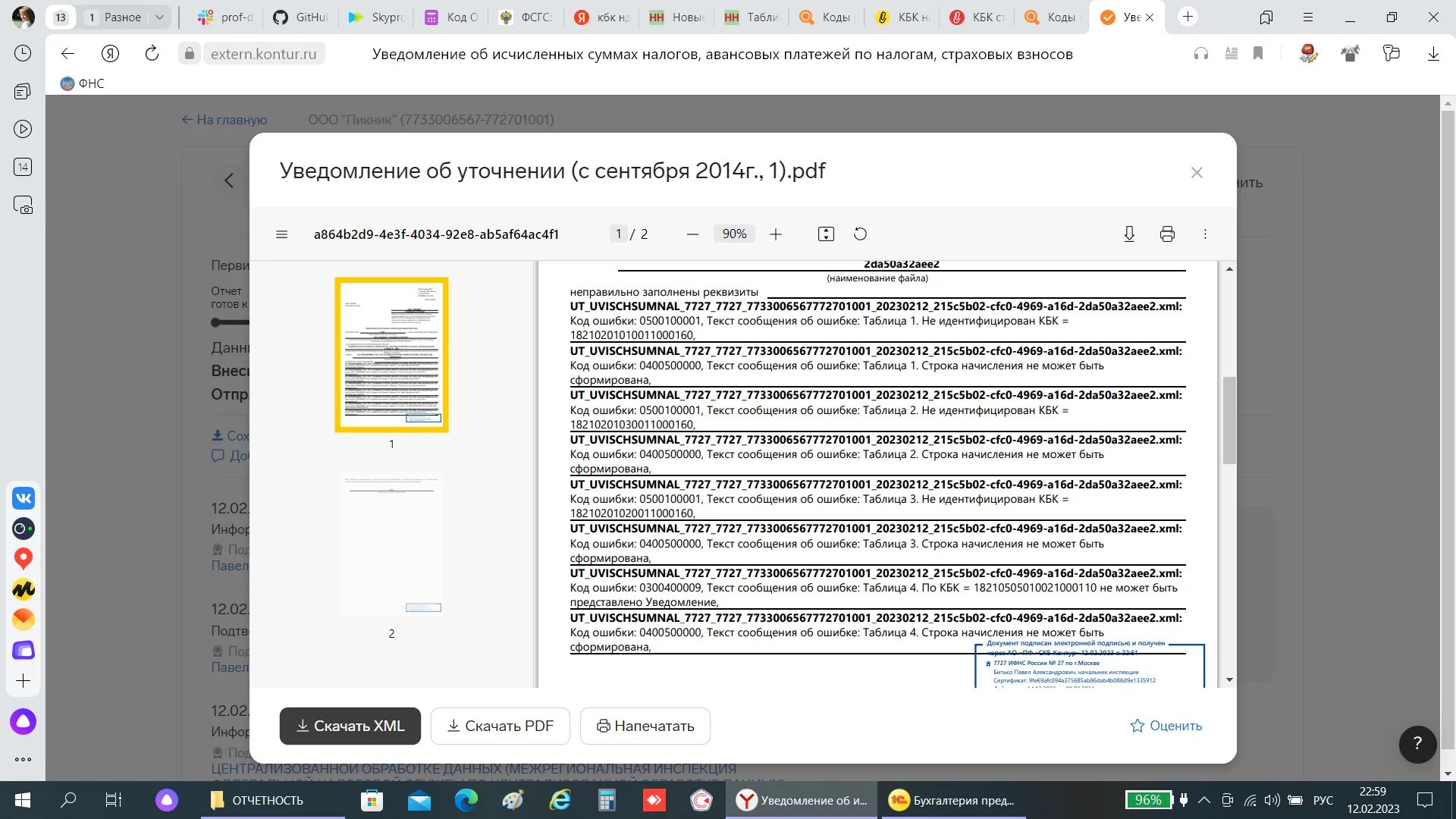Open the browser headphones read-aloud icon
Image resolution: width=1456 pixels, height=819 pixels.
tap(1201, 54)
